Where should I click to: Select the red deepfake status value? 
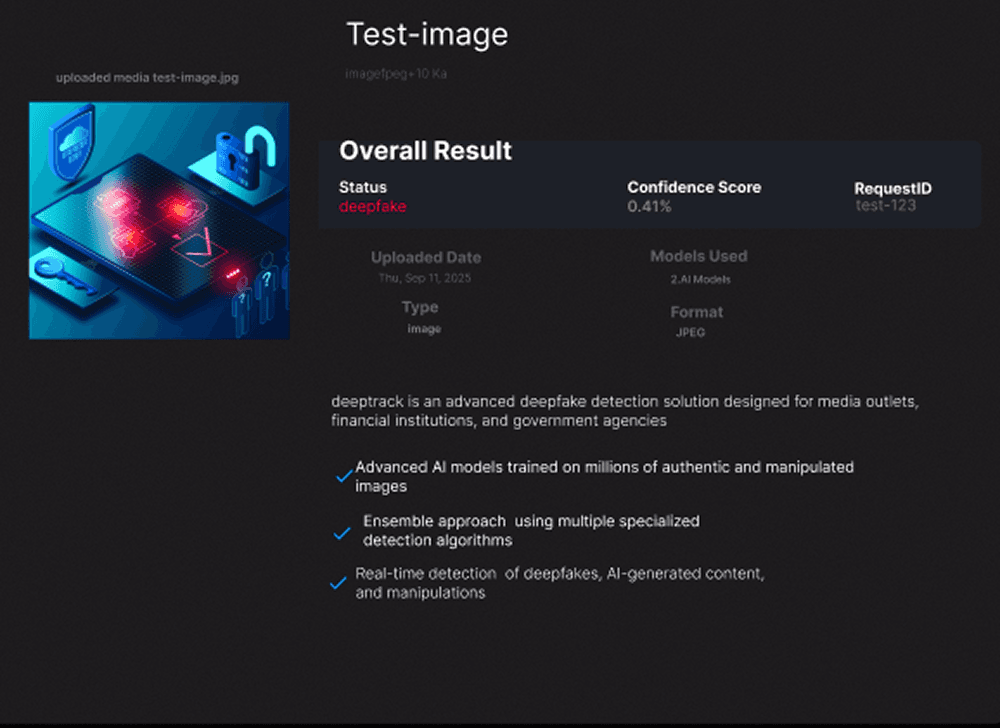[x=372, y=206]
